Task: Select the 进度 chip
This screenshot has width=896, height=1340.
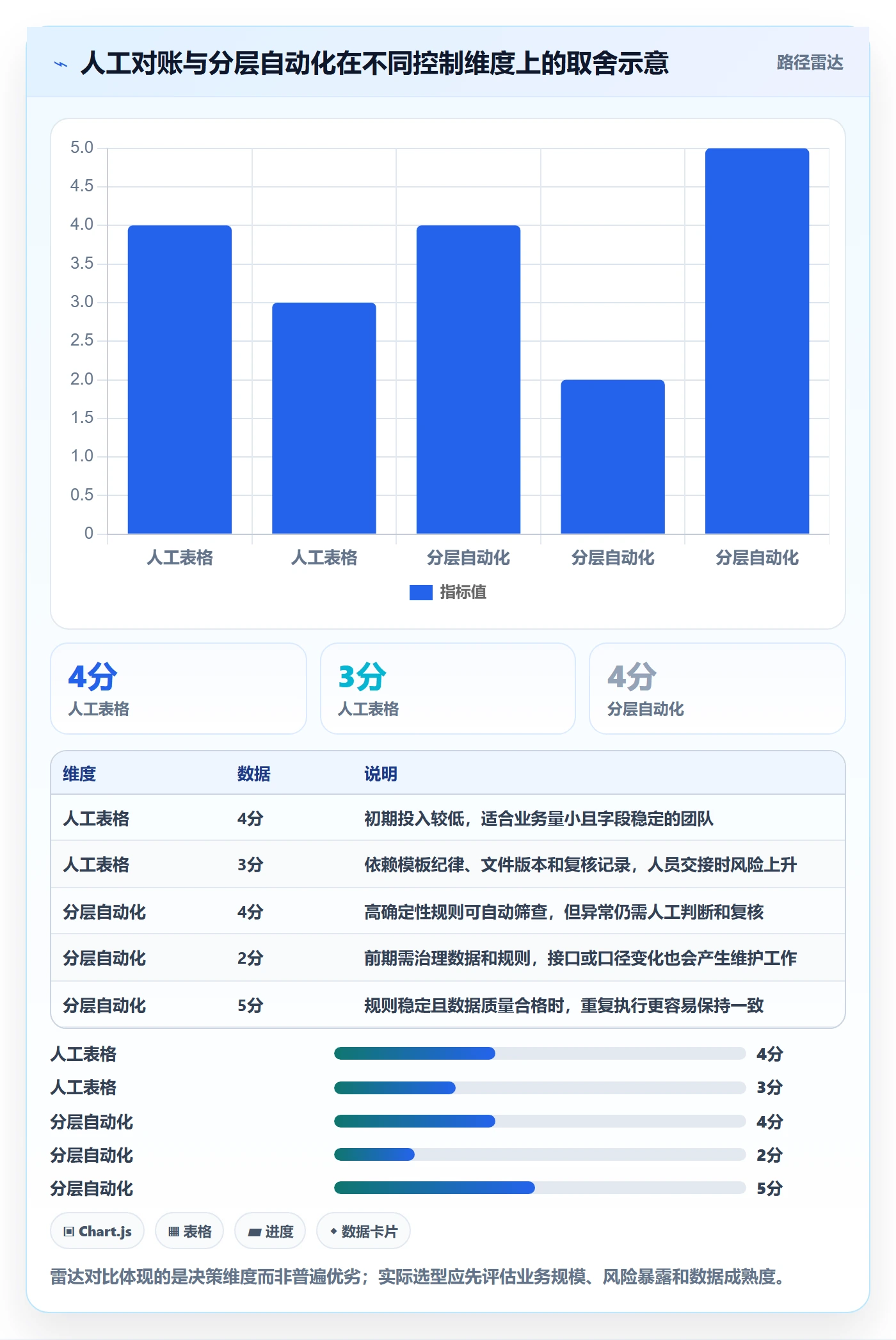Action: click(270, 1231)
